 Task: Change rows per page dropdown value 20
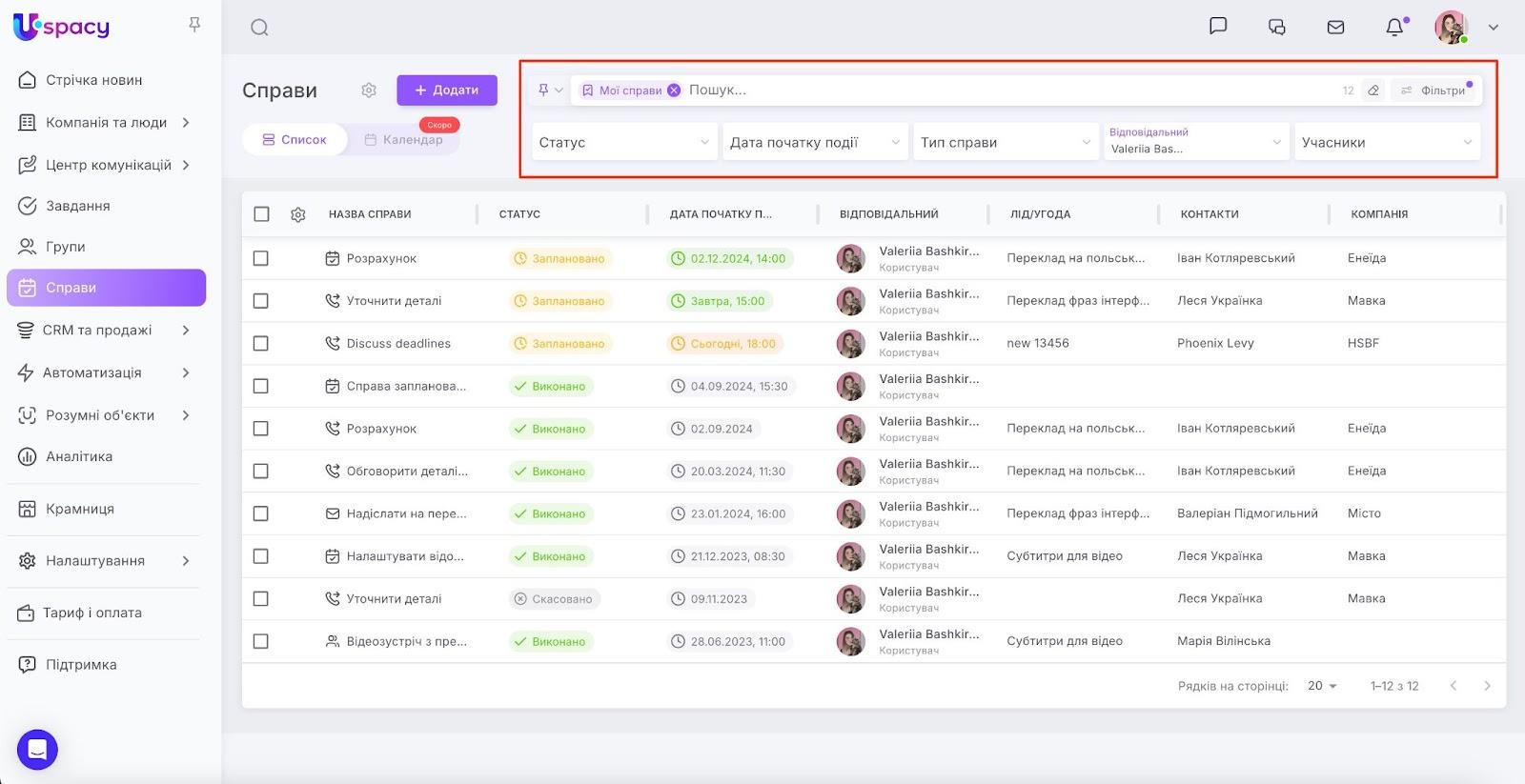pos(1322,686)
